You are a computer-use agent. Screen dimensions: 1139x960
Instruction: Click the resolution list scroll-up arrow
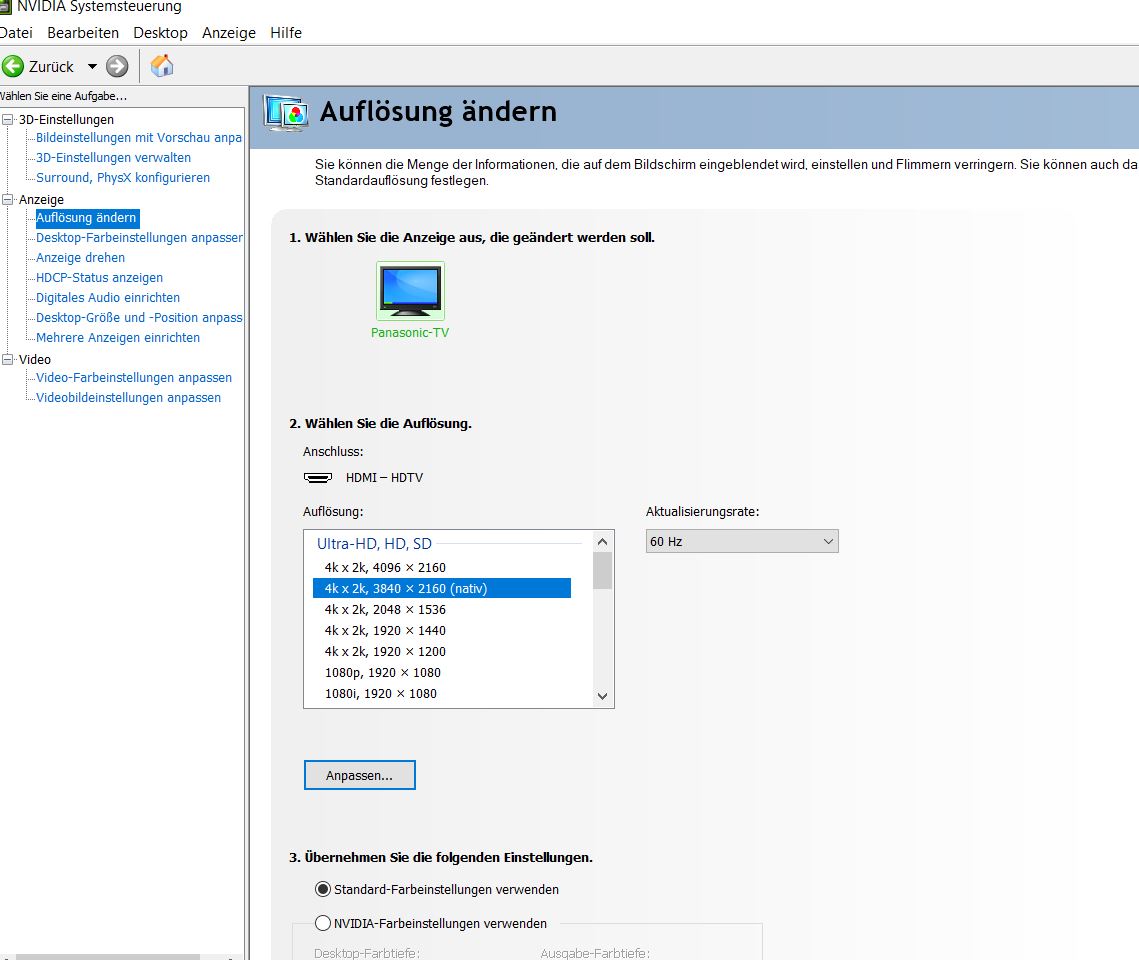click(x=602, y=542)
